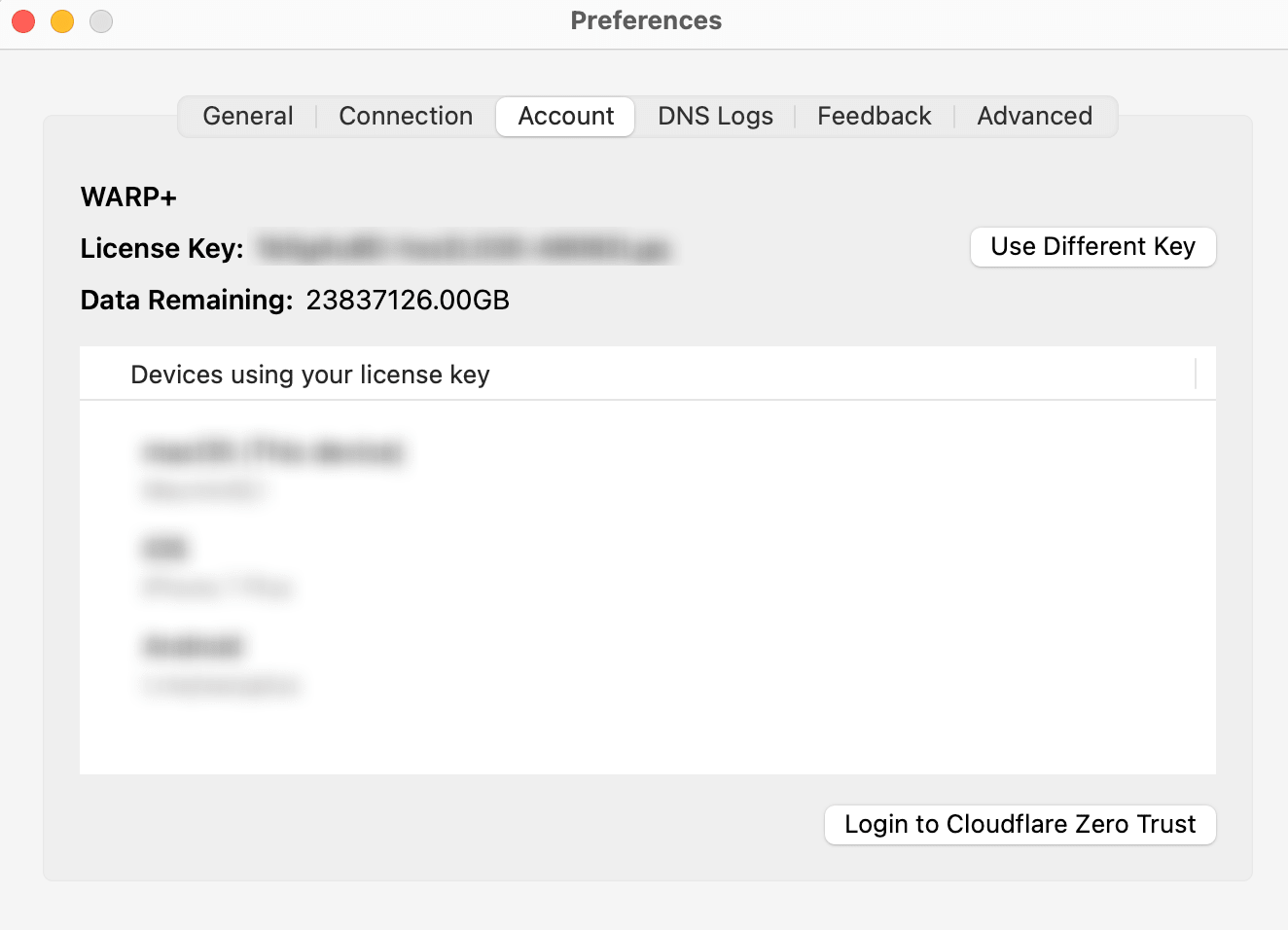Viewport: 1288px width, 930px height.
Task: Open the Advanced tab
Action: tap(1034, 117)
